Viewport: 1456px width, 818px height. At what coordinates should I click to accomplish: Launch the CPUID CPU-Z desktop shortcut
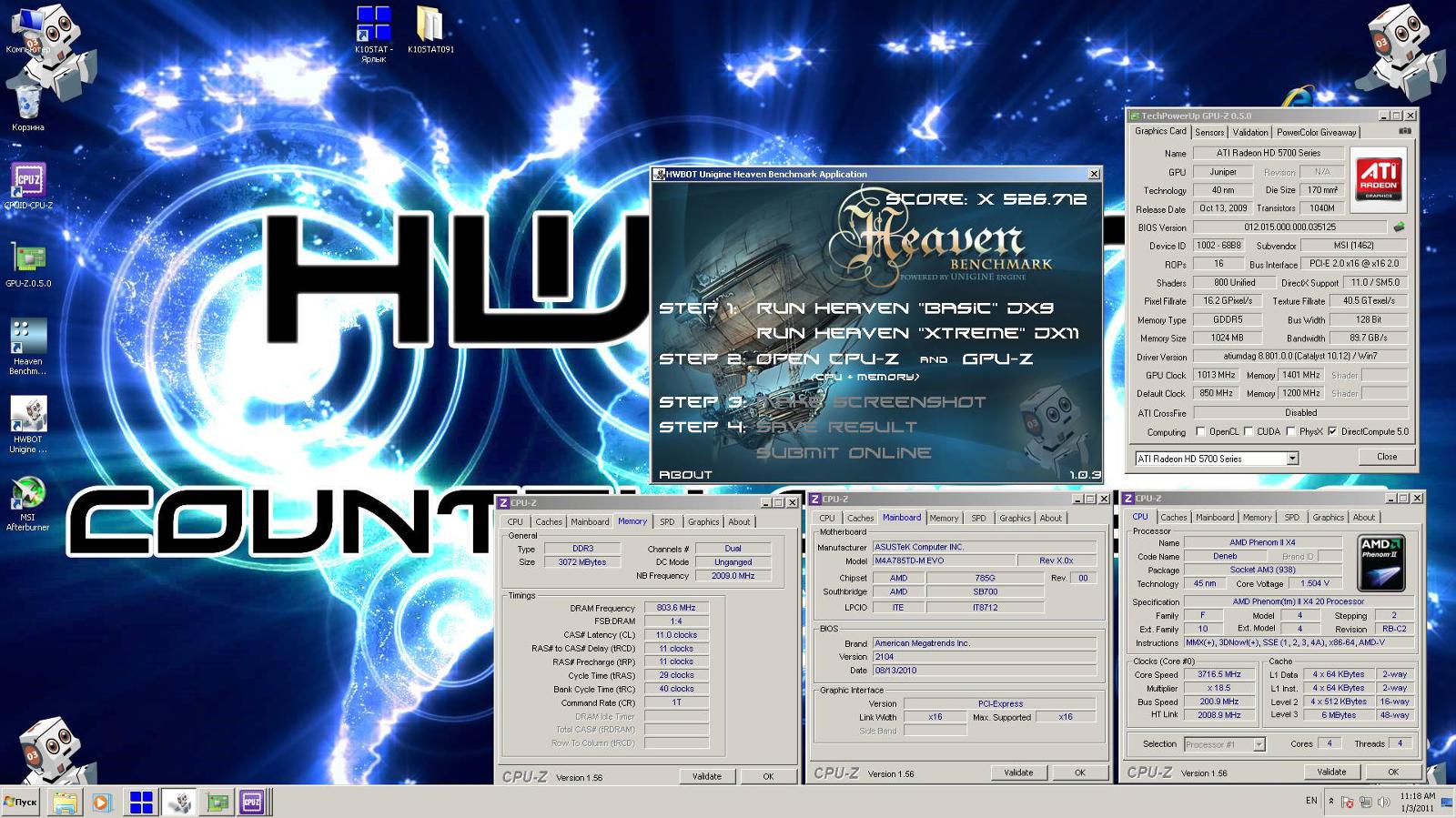tap(28, 186)
